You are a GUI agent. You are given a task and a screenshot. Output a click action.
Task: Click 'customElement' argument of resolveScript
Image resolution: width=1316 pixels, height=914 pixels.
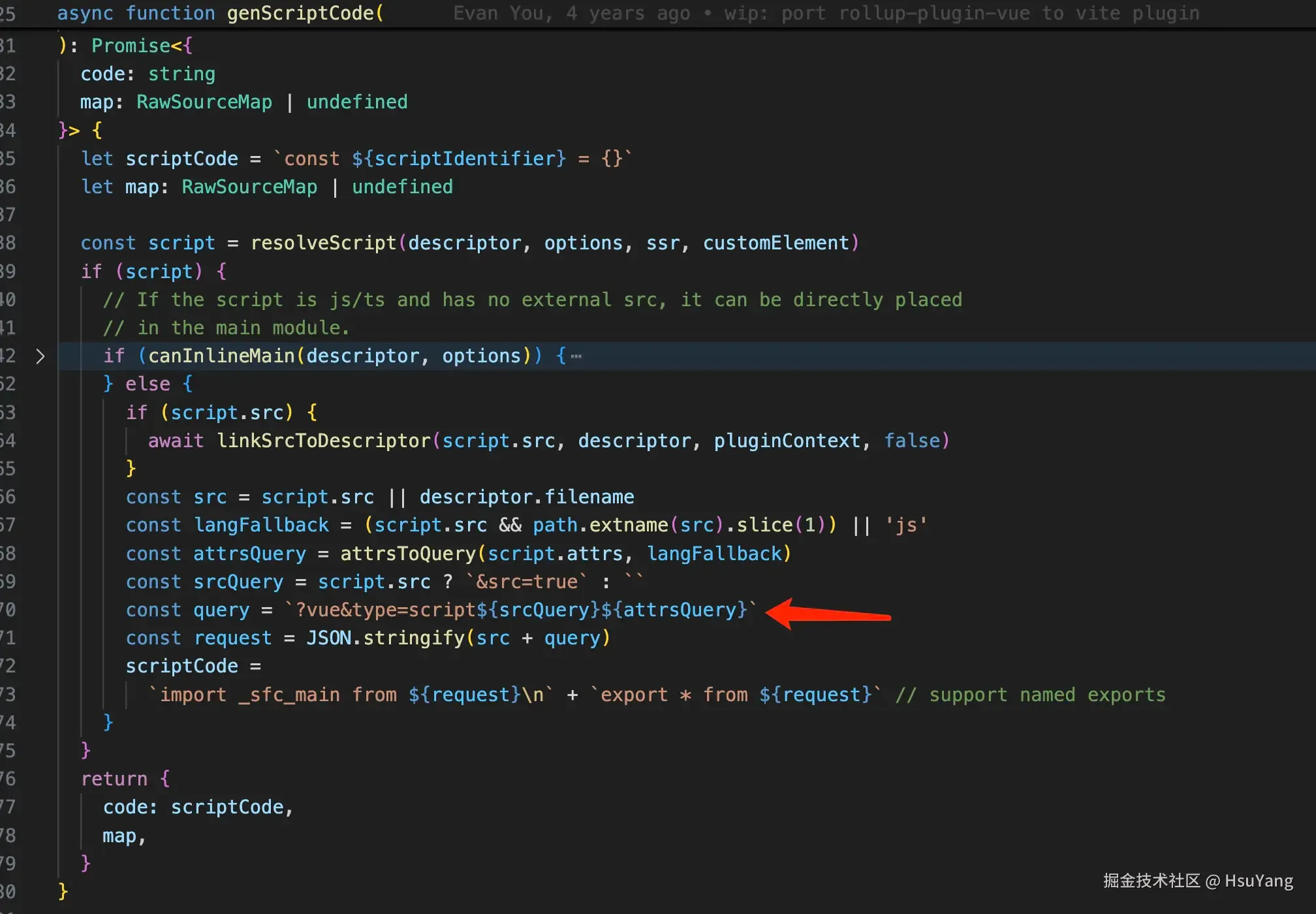[x=776, y=243]
